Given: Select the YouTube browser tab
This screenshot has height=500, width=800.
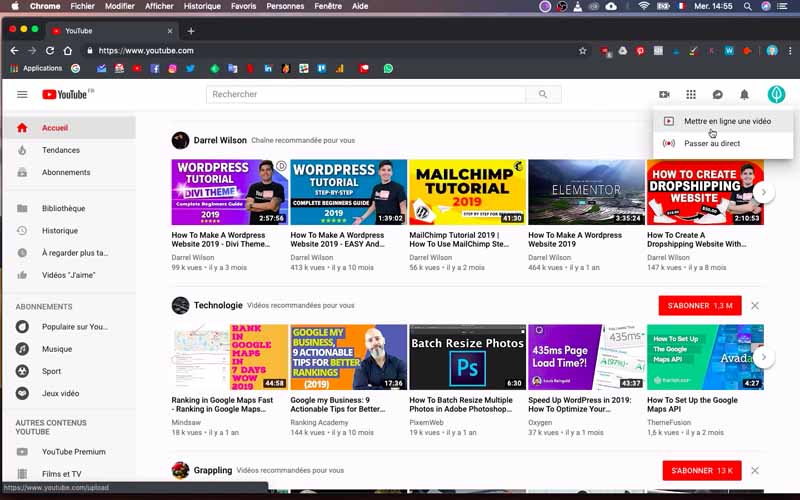Looking at the screenshot, I should pos(112,31).
